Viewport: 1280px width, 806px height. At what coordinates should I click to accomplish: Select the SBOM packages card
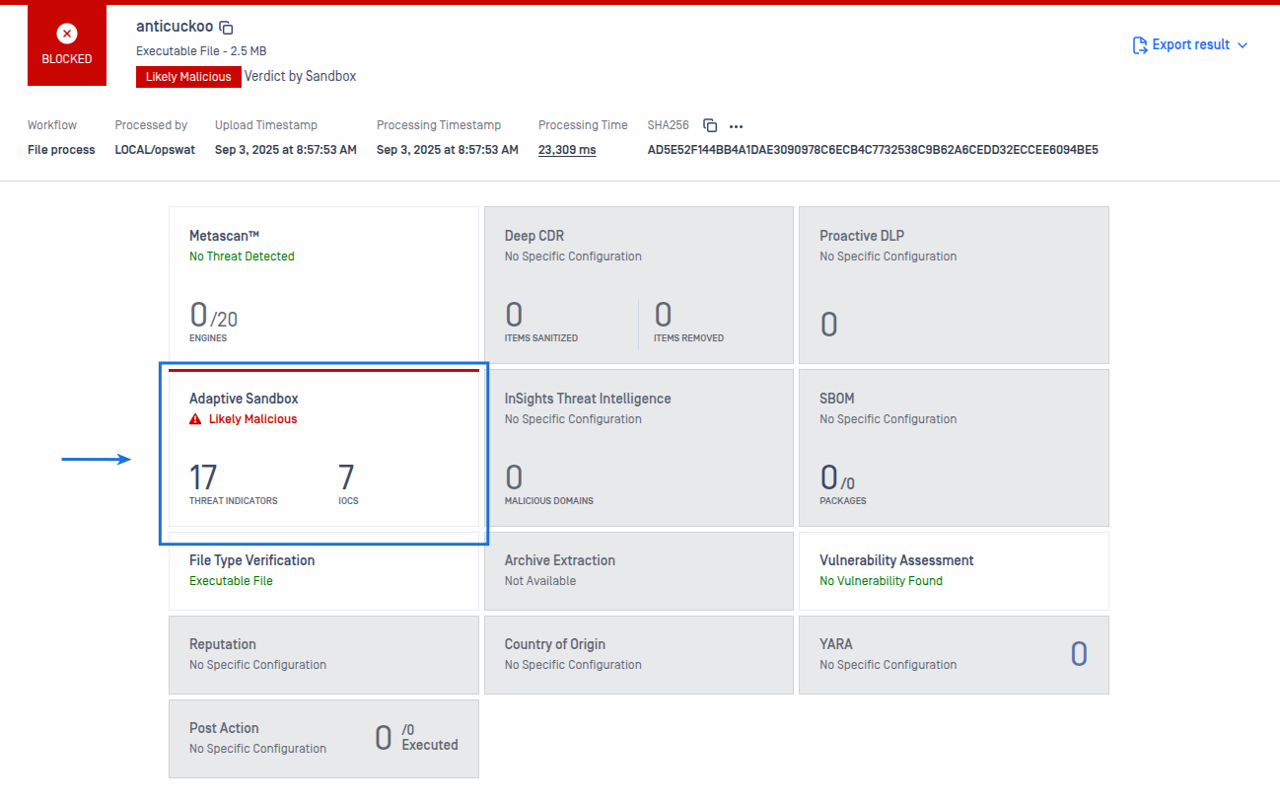click(x=953, y=448)
